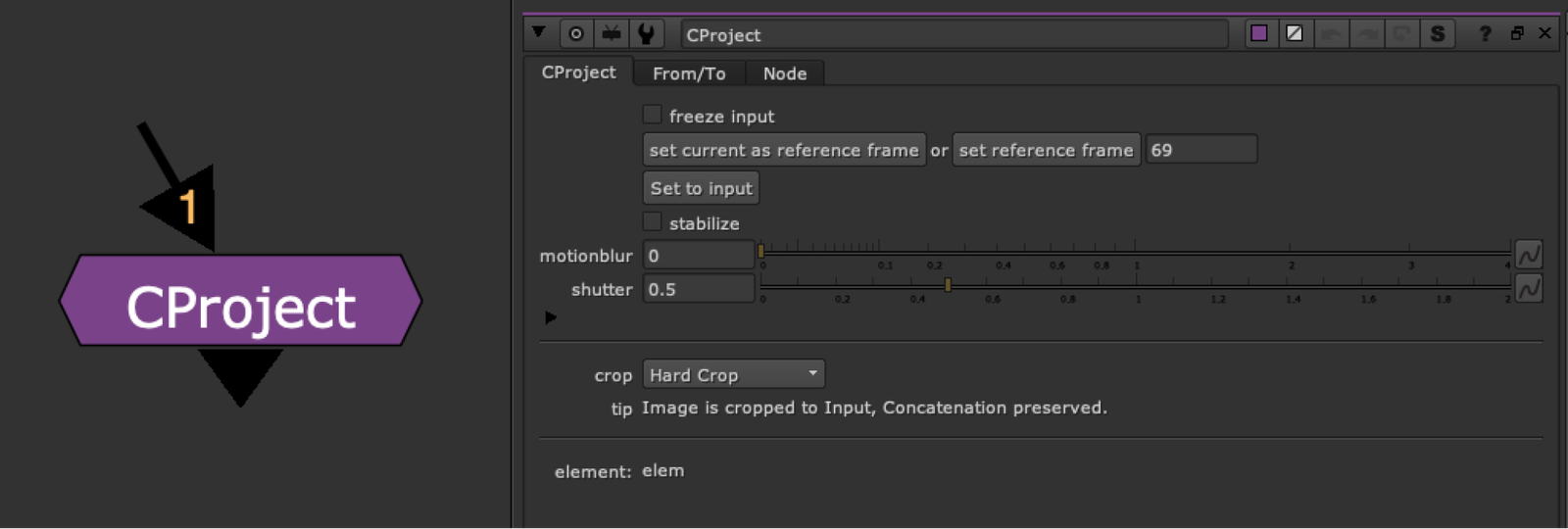Float the properties panel window icon

[x=1517, y=33]
